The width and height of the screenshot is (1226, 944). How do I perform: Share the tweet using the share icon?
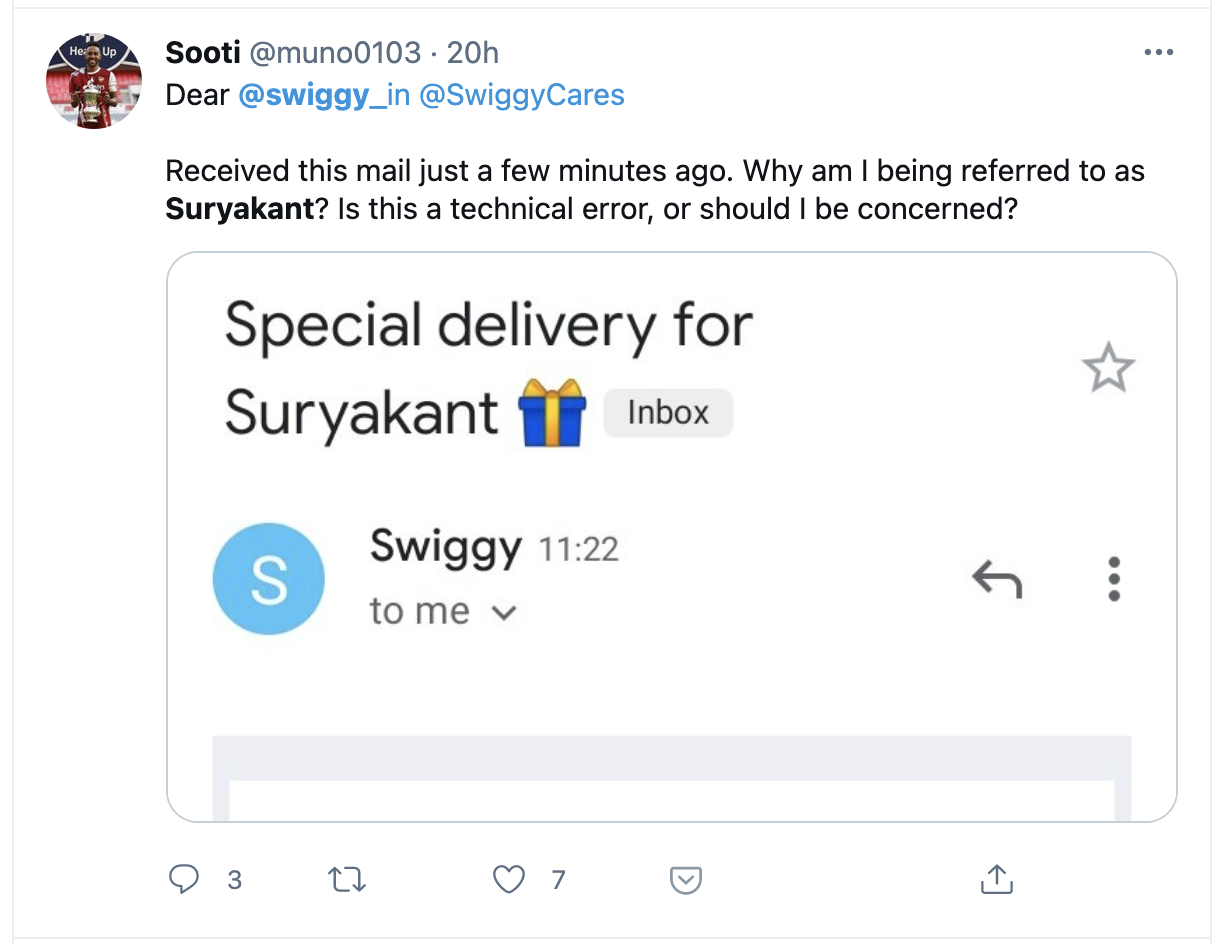click(996, 879)
